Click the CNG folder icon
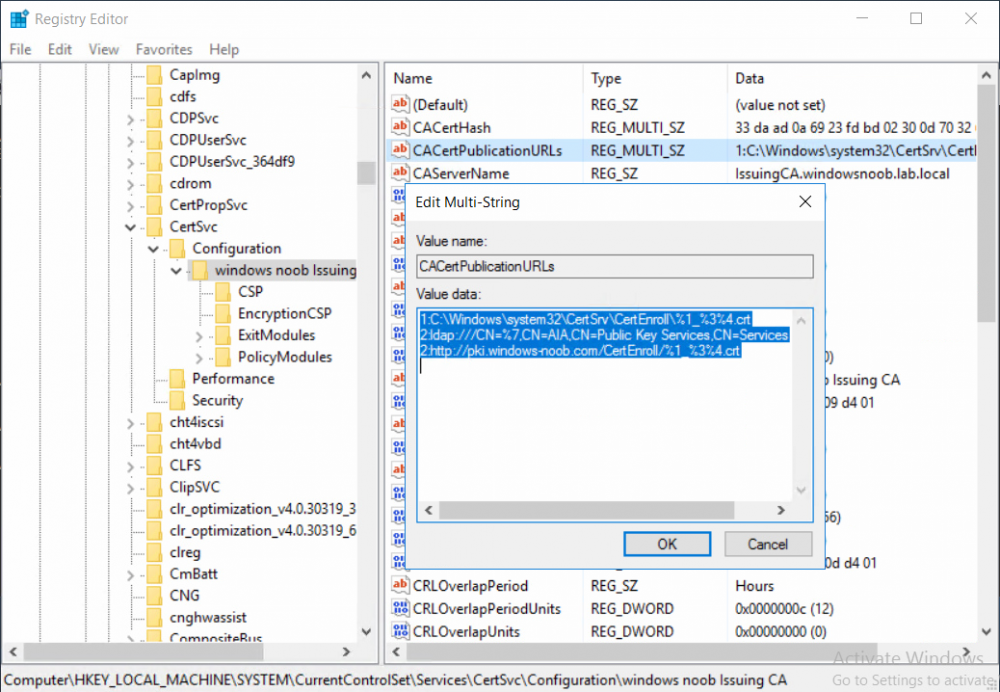1000x692 pixels. click(x=154, y=596)
